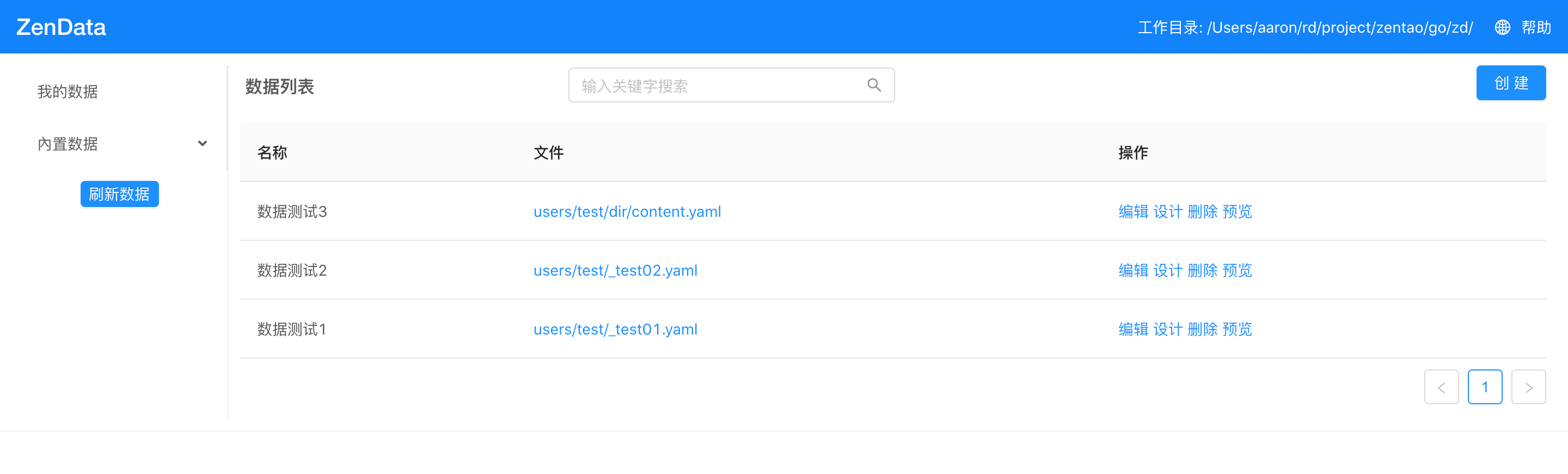Click 编辑 for 数据测试3
The width and height of the screenshot is (1568, 474).
(1133, 211)
